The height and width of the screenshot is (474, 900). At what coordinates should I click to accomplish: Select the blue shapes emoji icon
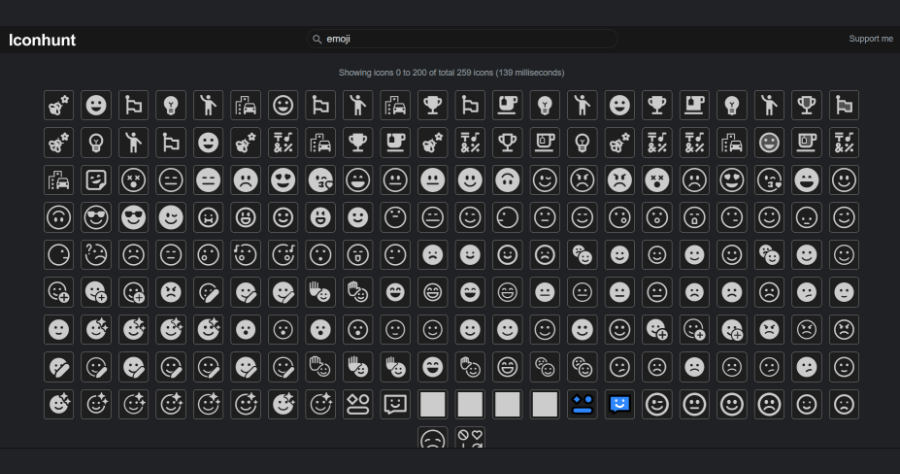click(x=582, y=404)
